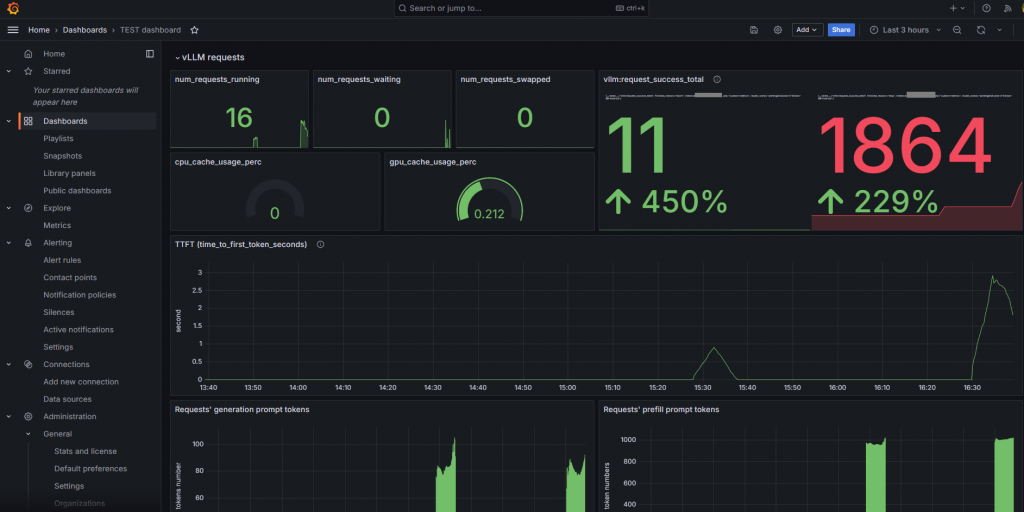Viewport: 1024px width, 512px height.
Task: Click the Home house icon in sidebar
Action: pyautogui.click(x=27, y=54)
